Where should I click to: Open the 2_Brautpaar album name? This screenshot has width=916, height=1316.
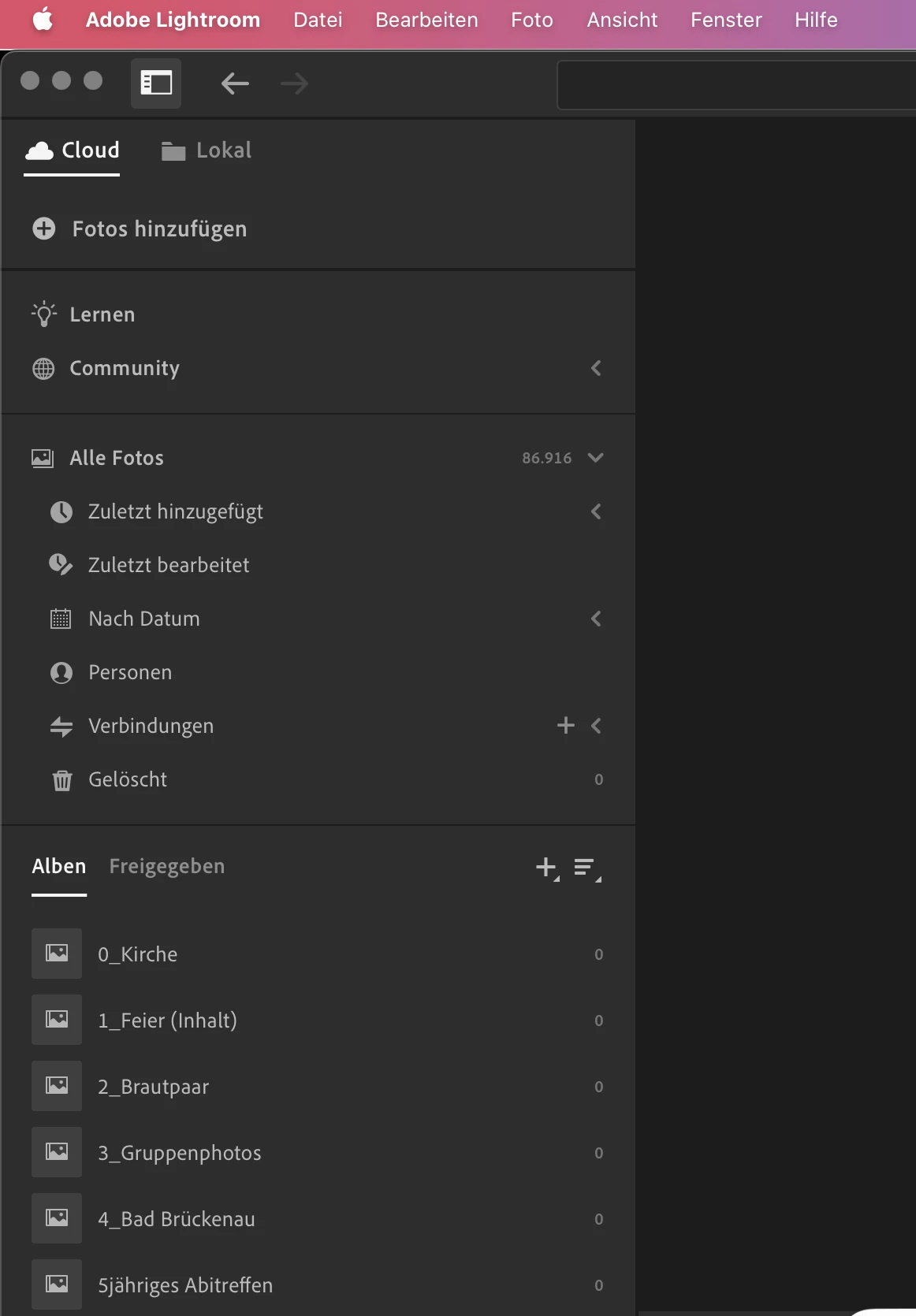point(154,1087)
